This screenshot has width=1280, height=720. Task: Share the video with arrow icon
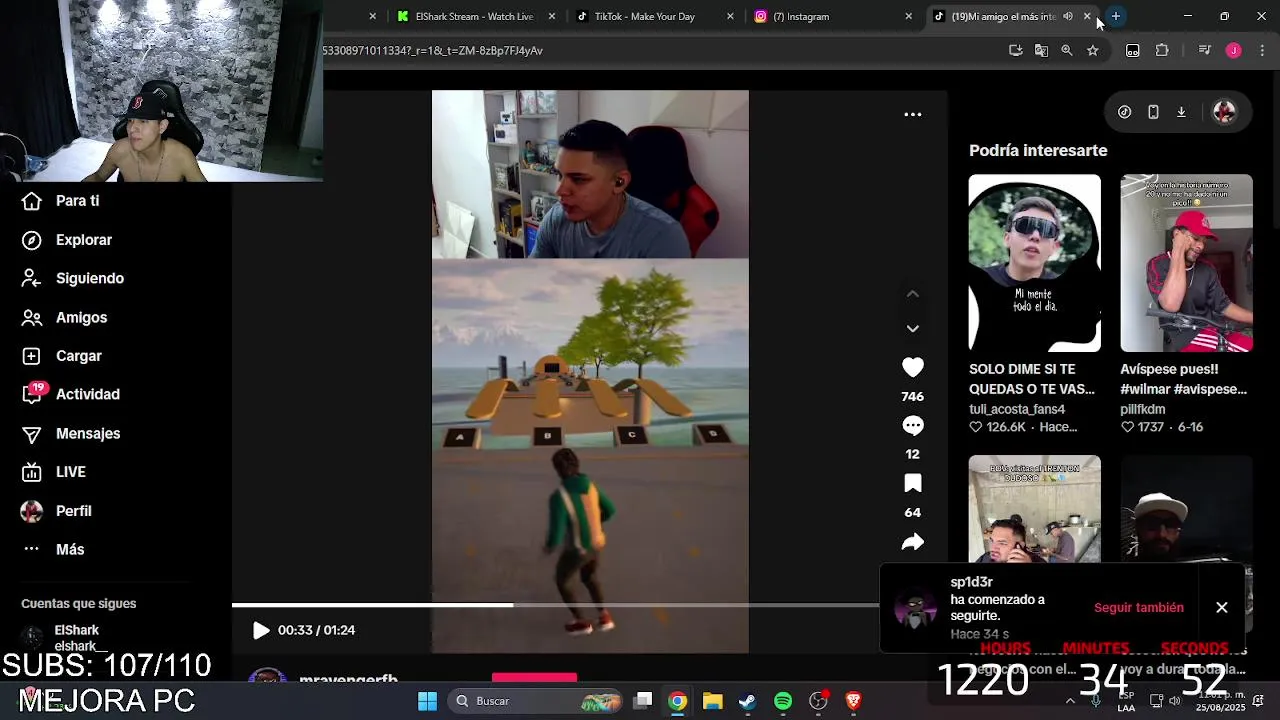click(x=912, y=542)
